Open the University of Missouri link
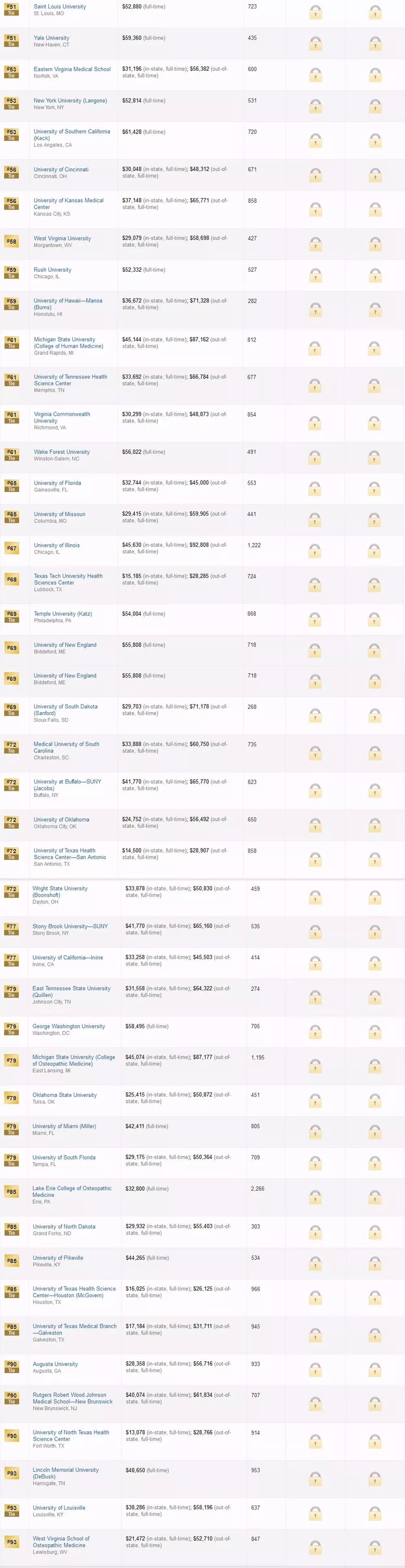This screenshot has height=1568, width=405. point(59,514)
